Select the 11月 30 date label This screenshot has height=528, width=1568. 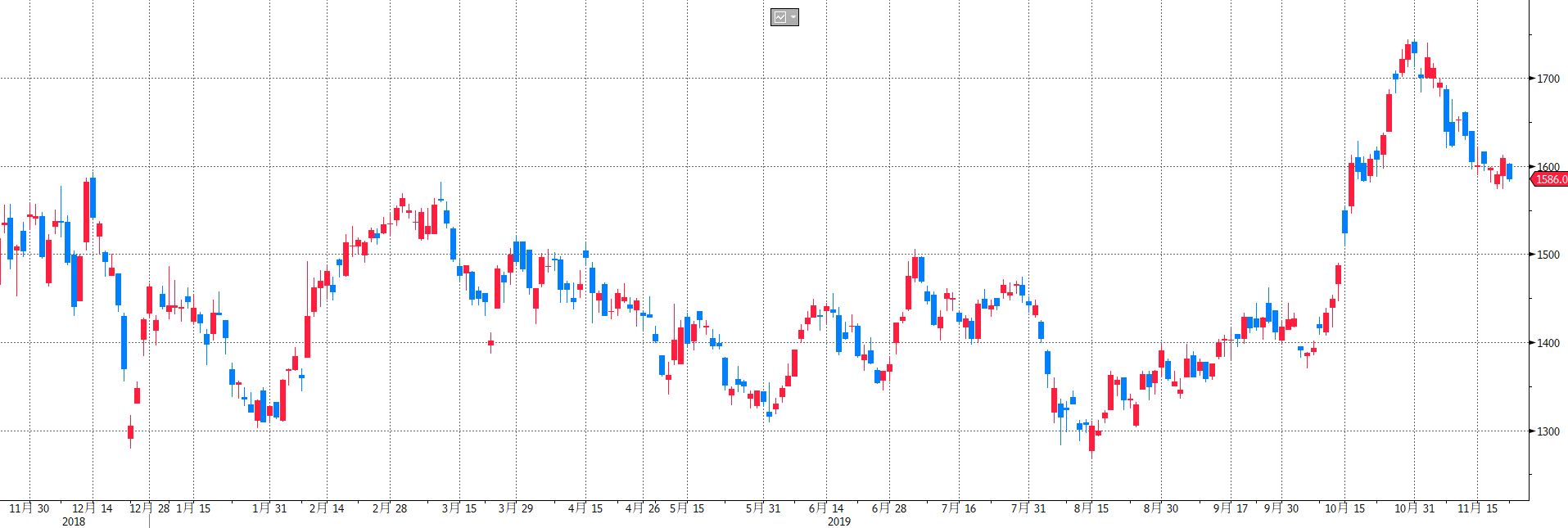(x=29, y=508)
